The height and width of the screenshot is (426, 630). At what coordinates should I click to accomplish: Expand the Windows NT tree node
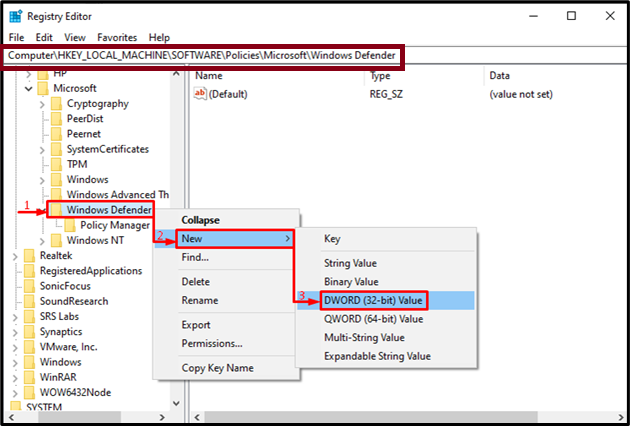(42, 241)
